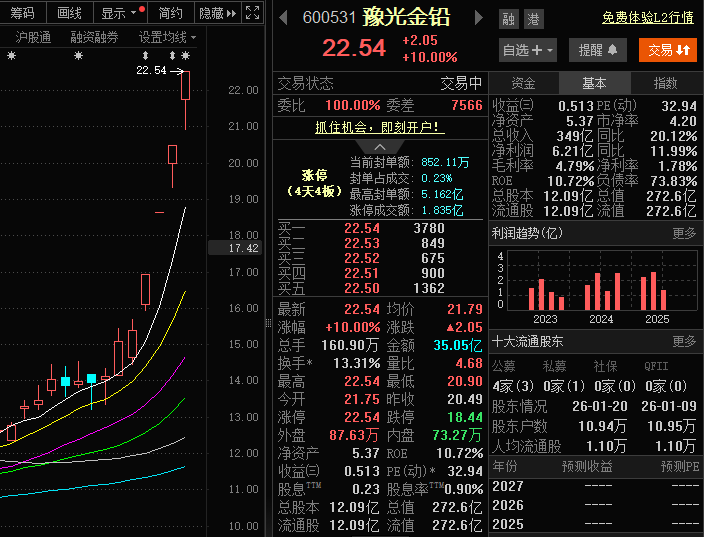
Task: Click the 交易 trade button
Action: tap(668, 50)
